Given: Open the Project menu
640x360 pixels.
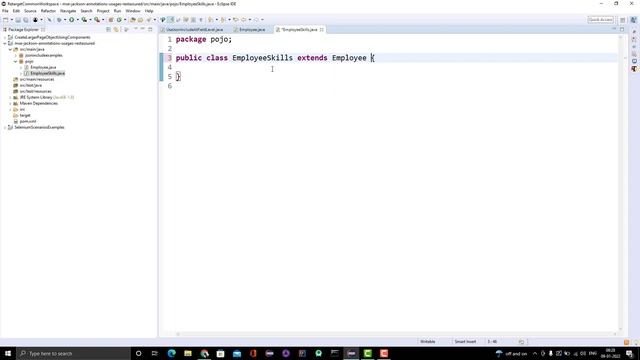Looking at the screenshot, I should (103, 11).
